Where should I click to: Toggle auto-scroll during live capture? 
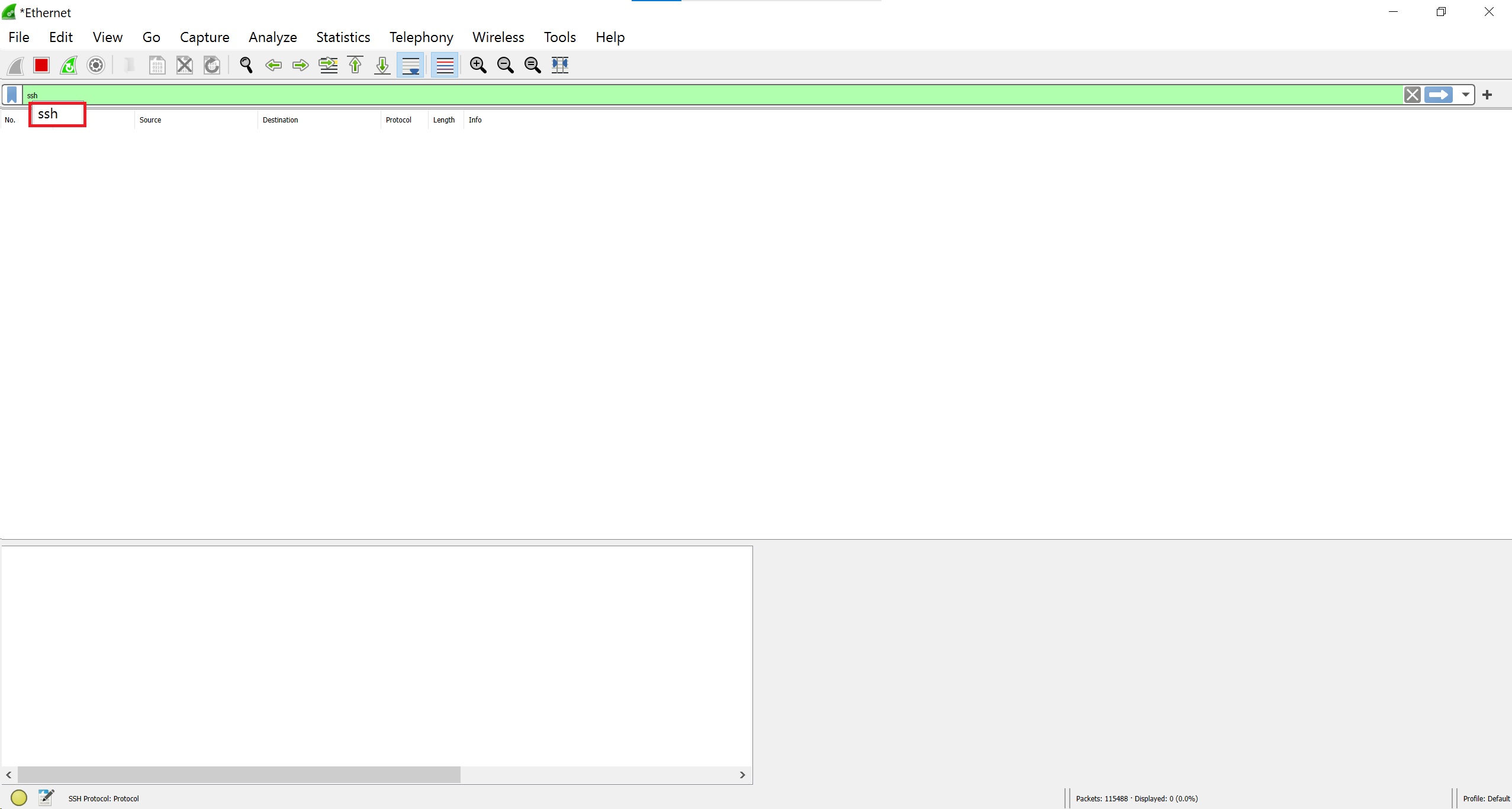coord(410,65)
